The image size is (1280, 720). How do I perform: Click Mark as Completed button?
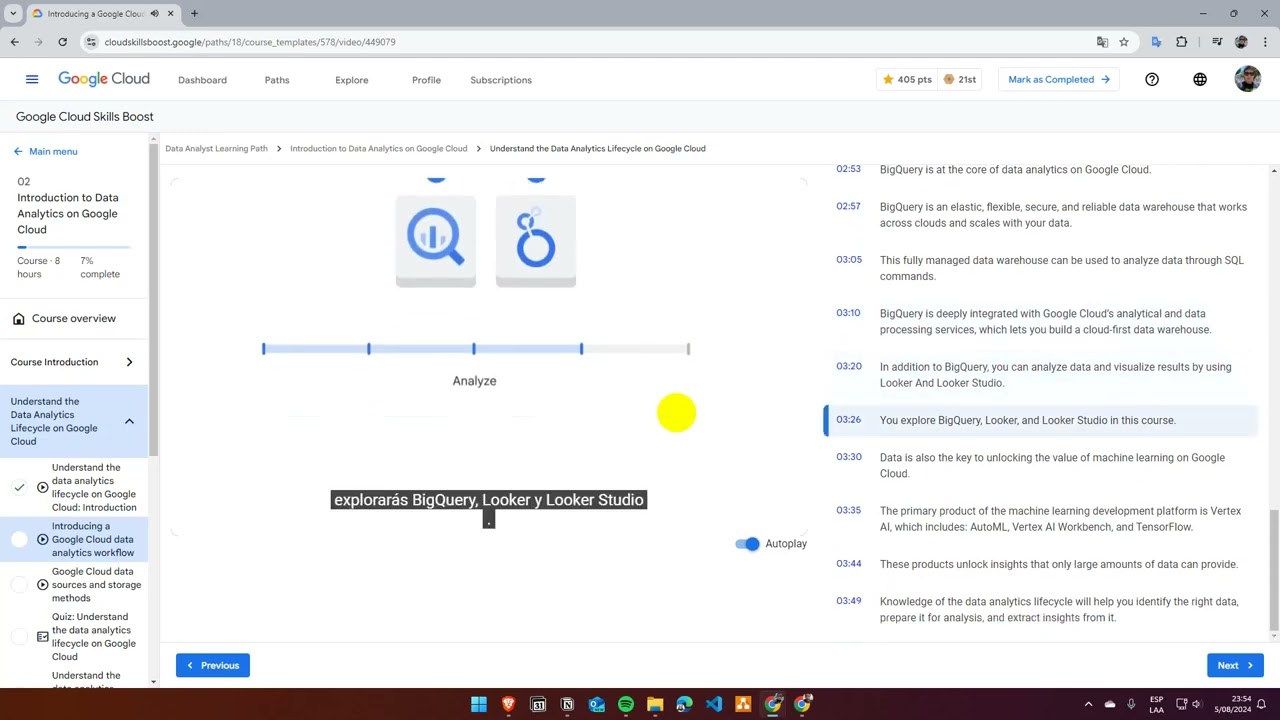(x=1059, y=79)
